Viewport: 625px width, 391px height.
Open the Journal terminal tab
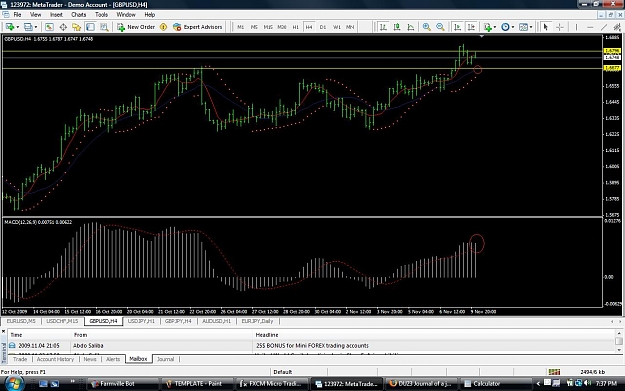(x=165, y=359)
